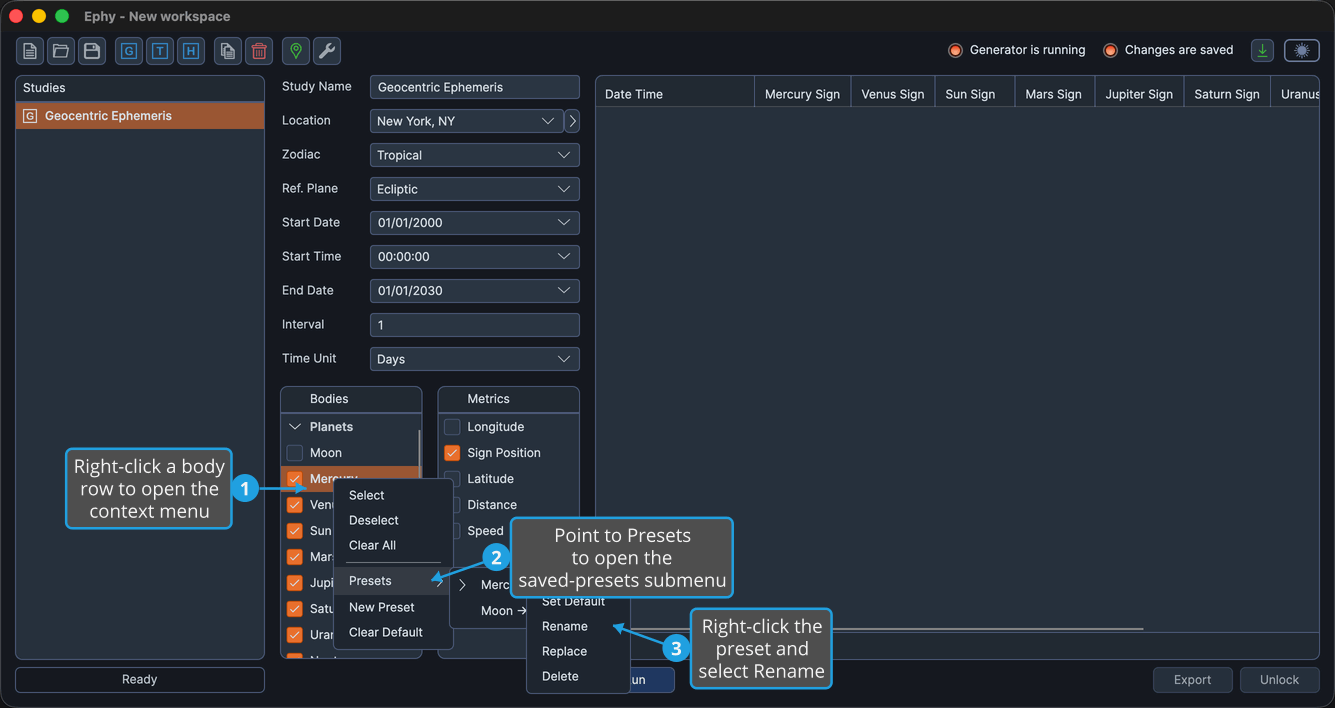Click the Generator is running indicator
Viewport: 1335px width, 708px height.
coord(1016,50)
